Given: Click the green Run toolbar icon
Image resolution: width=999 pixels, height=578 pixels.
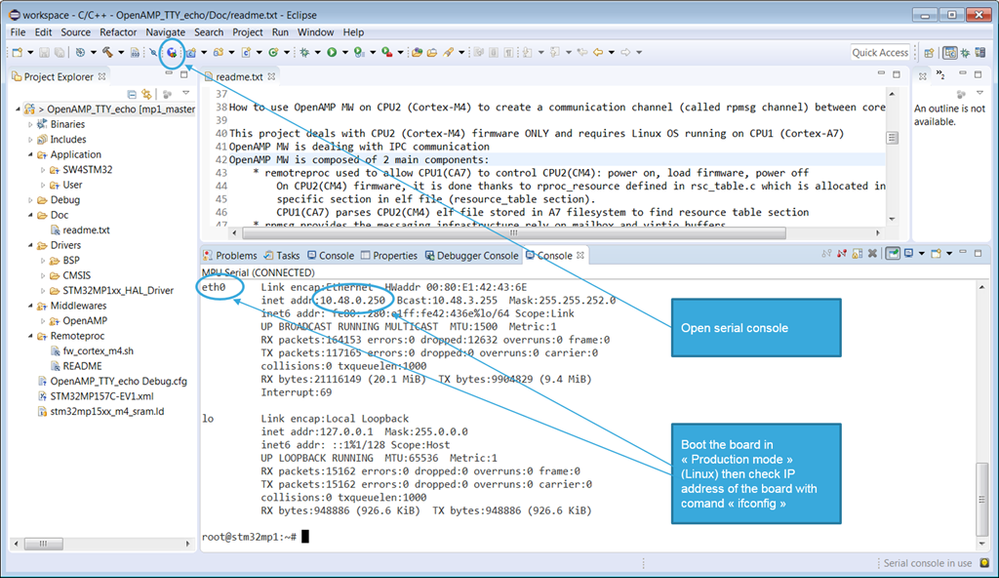Looking at the screenshot, I should point(332,53).
